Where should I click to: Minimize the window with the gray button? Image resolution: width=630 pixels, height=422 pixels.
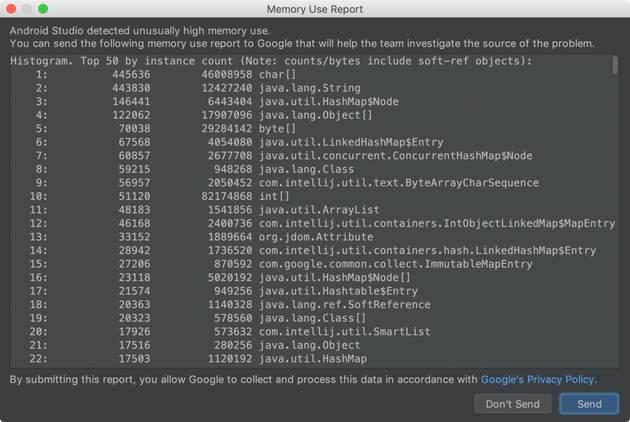tap(27, 9)
